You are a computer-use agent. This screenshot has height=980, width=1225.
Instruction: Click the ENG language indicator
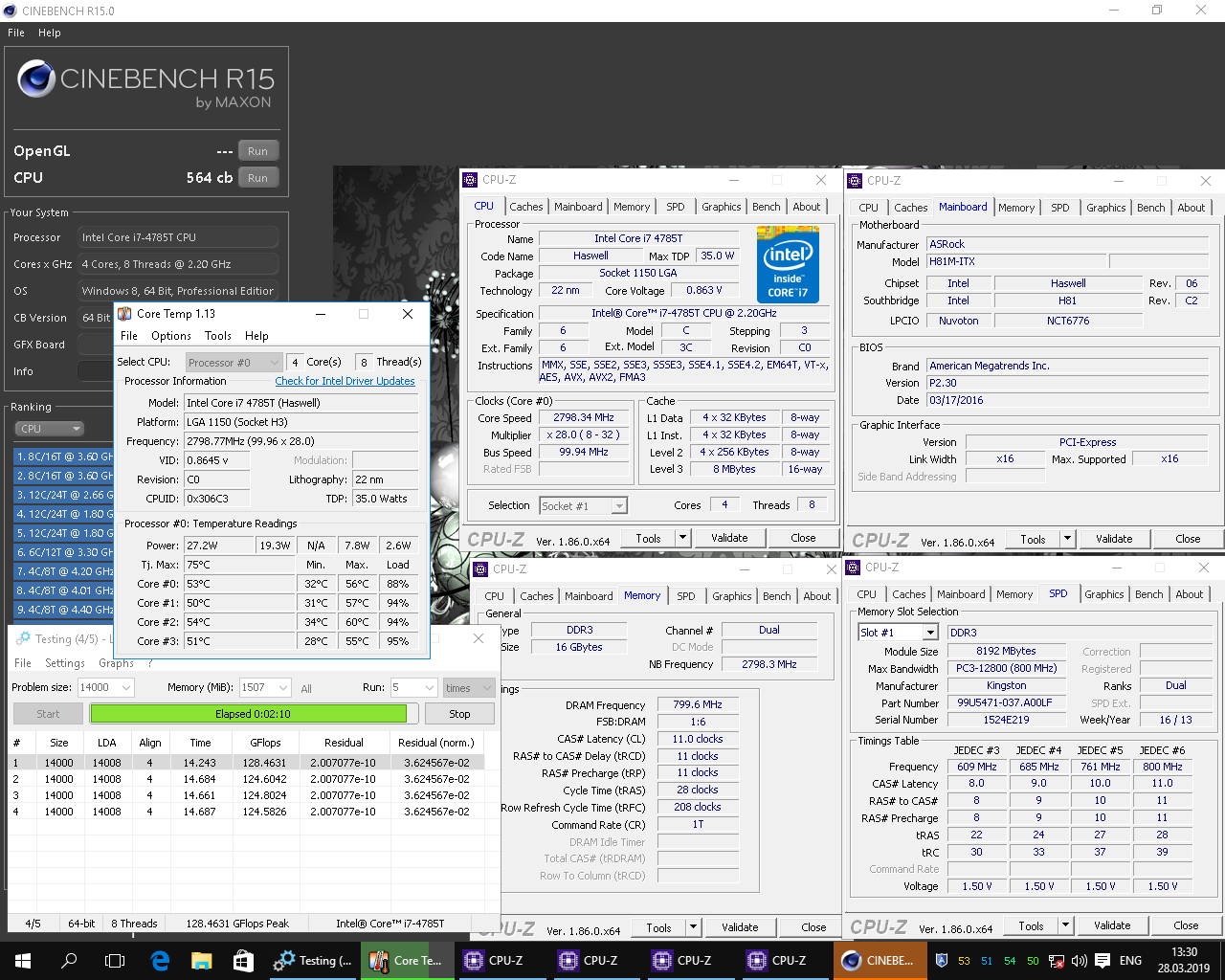coord(1130,961)
